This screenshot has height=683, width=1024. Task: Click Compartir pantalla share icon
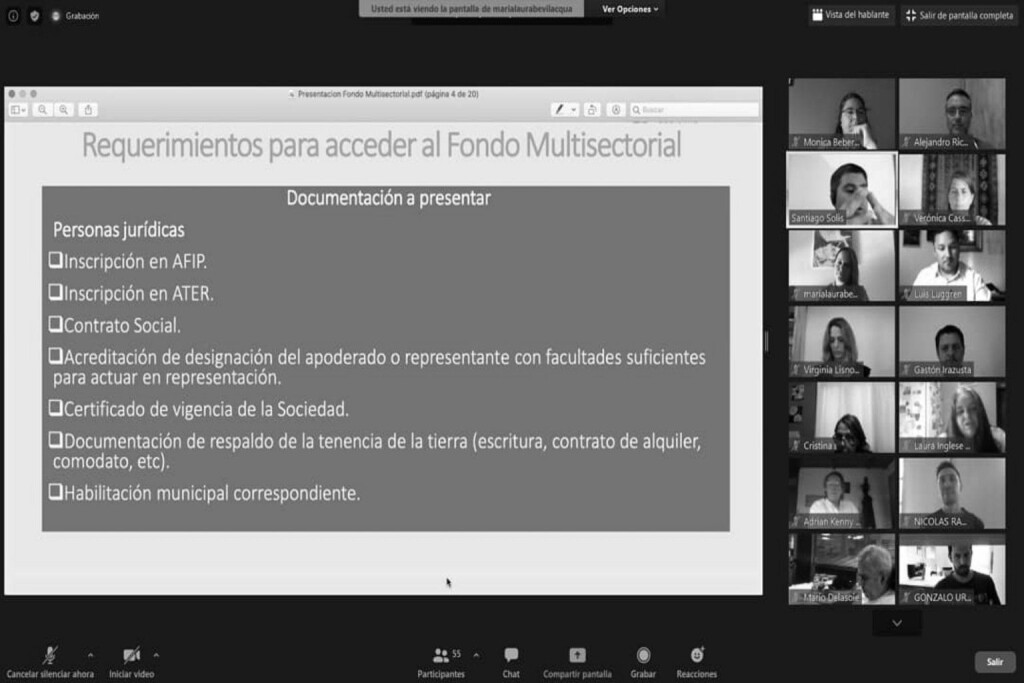[x=577, y=656]
